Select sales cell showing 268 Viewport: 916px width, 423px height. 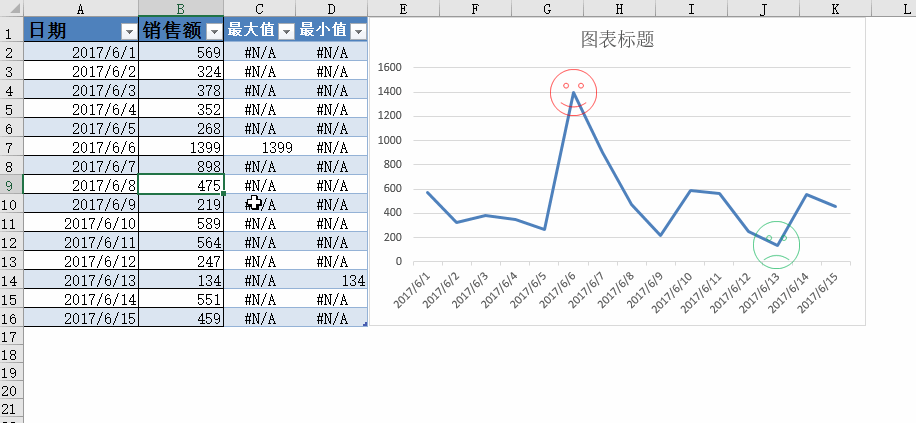coord(181,128)
